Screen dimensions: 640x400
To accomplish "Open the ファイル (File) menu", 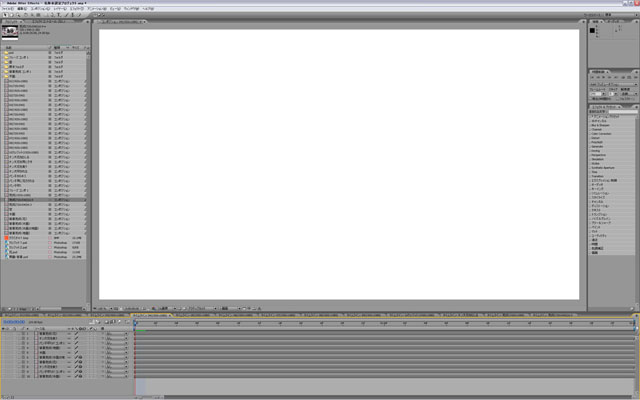I will pyautogui.click(x=8, y=9).
